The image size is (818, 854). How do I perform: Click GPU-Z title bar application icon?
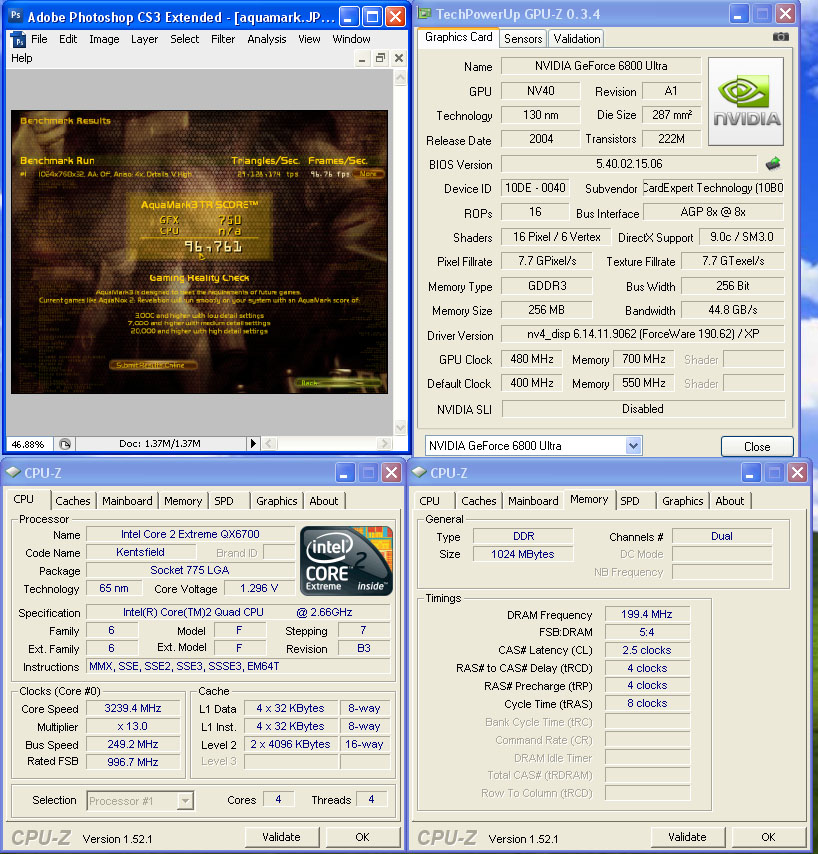pos(425,14)
